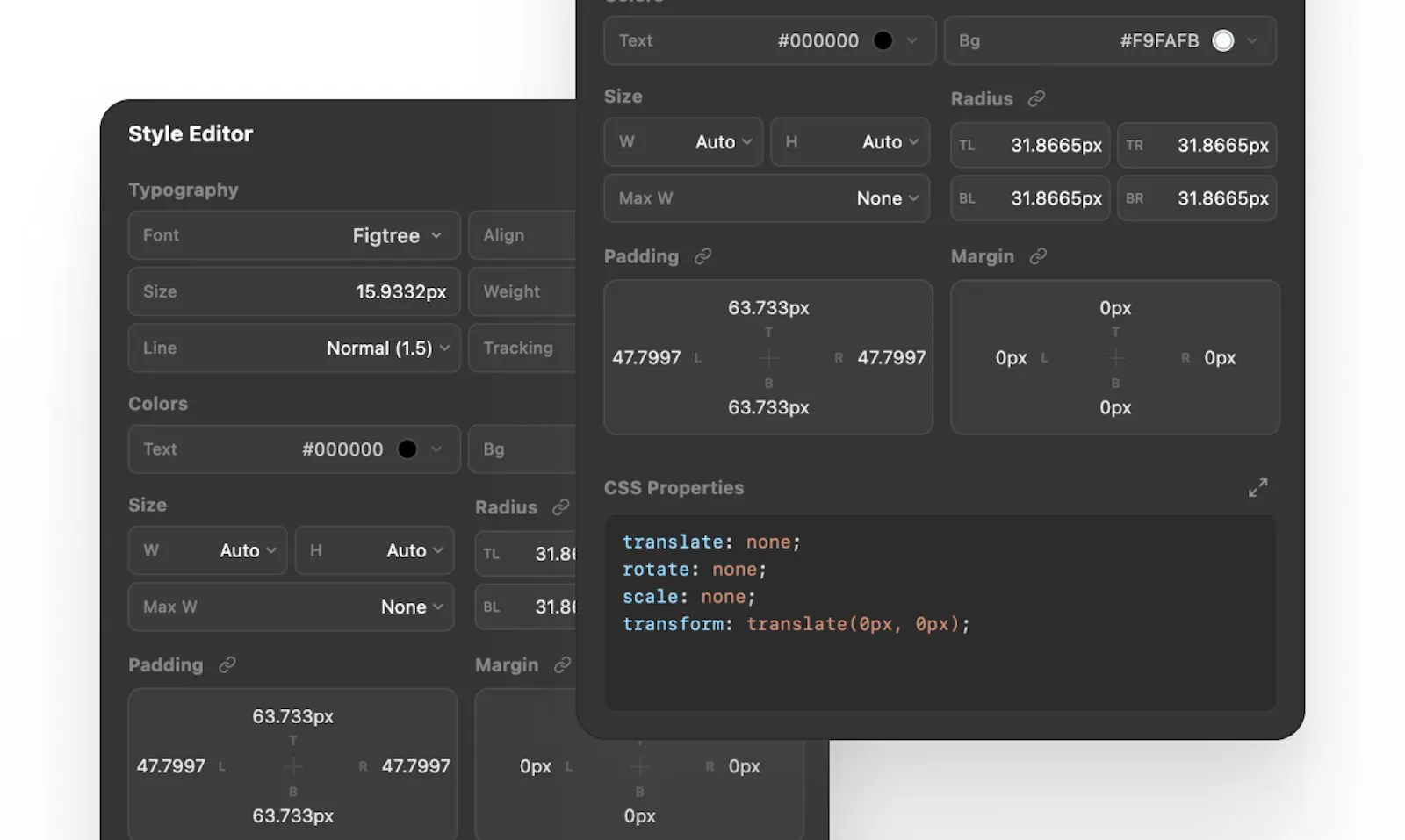Edit right padding 47.7997 in back panel
1405x840 pixels.
pyautogui.click(x=415, y=766)
